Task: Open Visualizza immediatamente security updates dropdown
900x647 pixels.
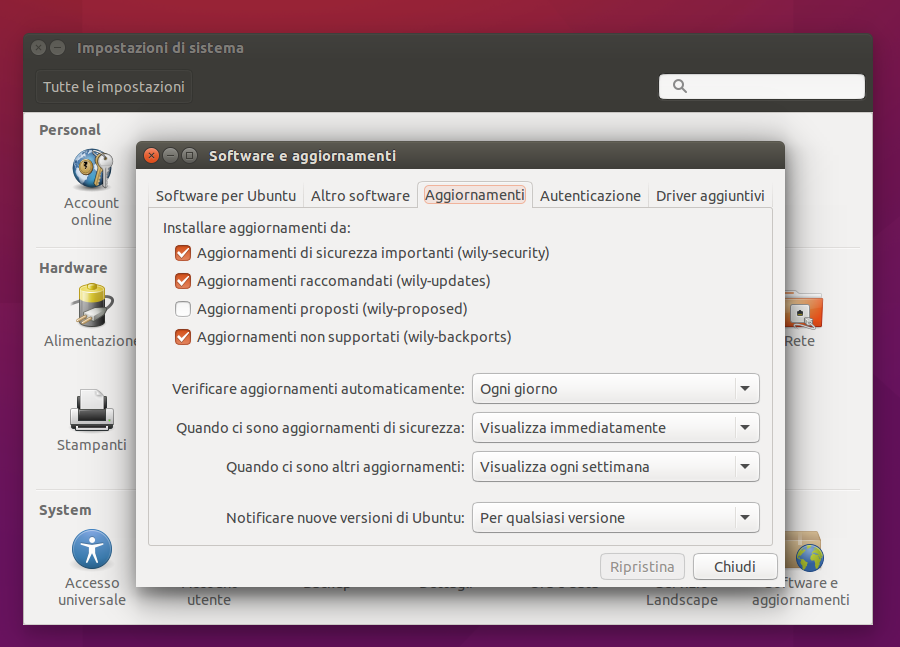Action: [x=615, y=428]
